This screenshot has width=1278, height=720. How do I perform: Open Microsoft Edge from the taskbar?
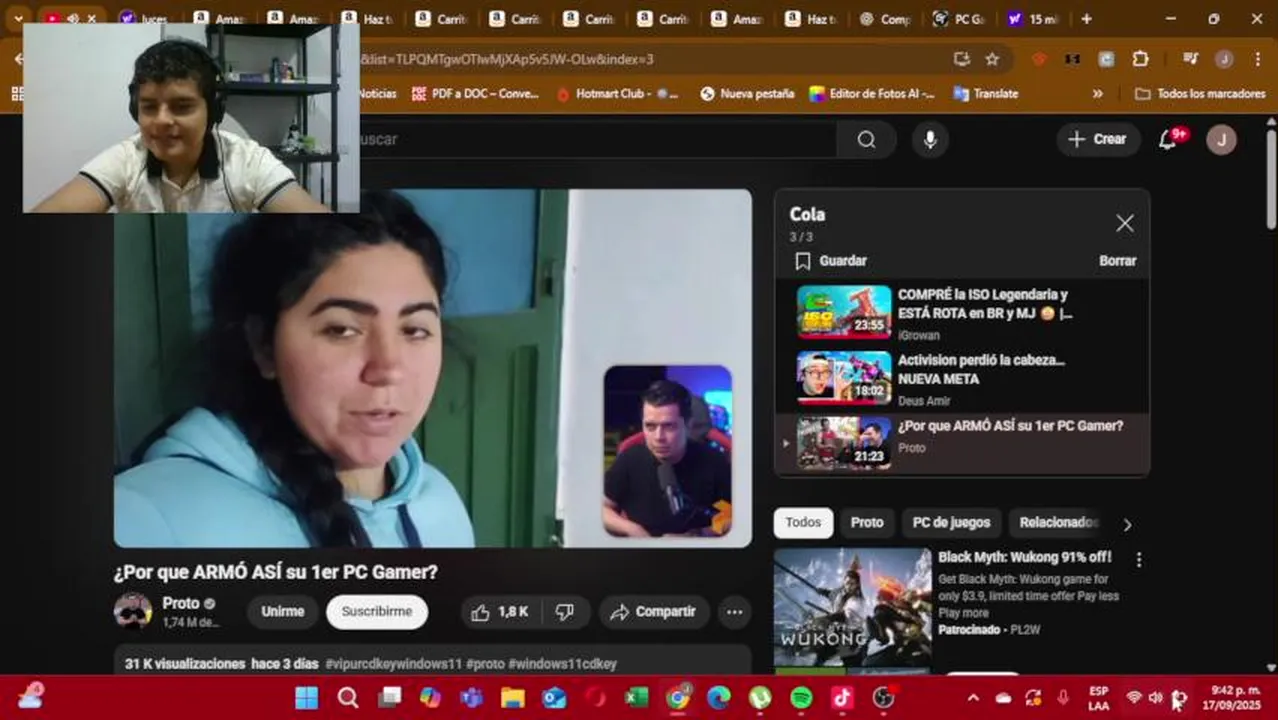click(x=719, y=697)
